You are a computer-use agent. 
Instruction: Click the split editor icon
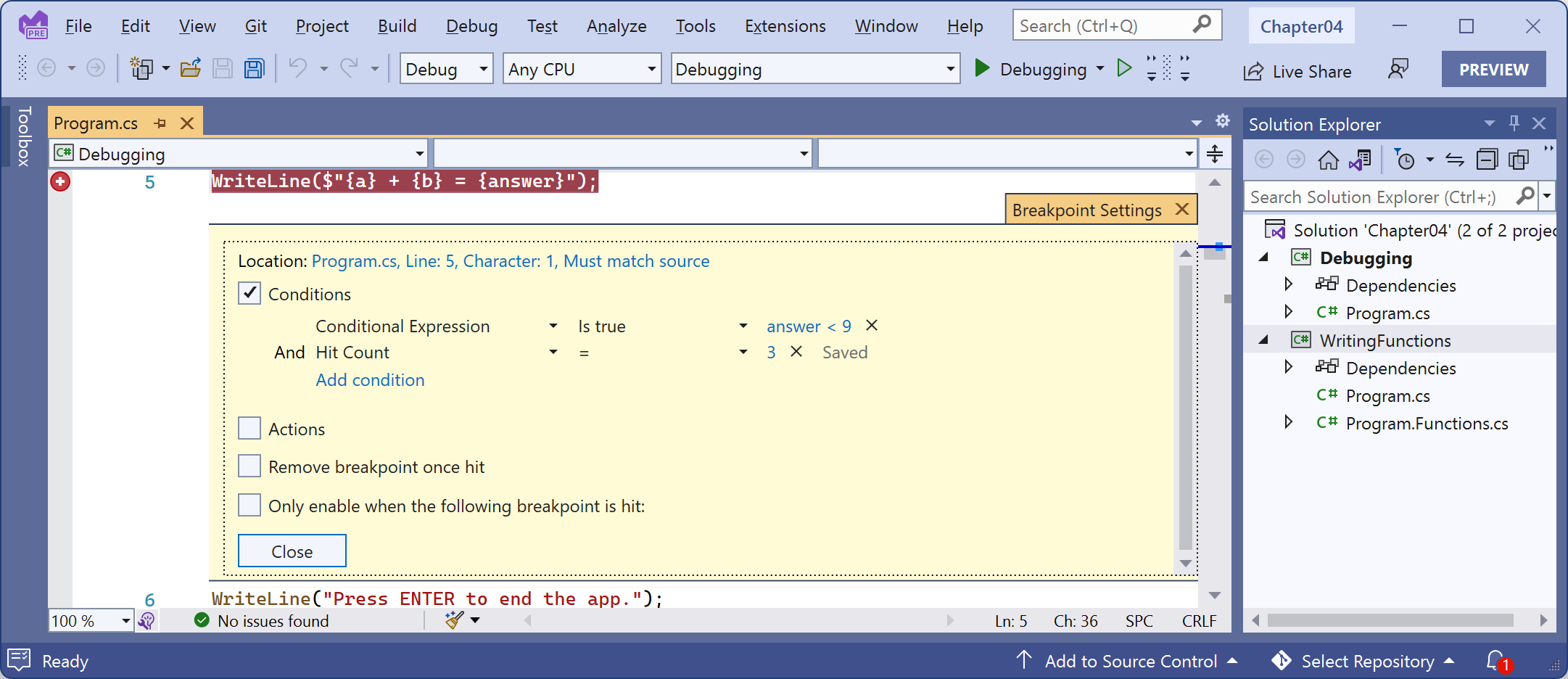1215,154
